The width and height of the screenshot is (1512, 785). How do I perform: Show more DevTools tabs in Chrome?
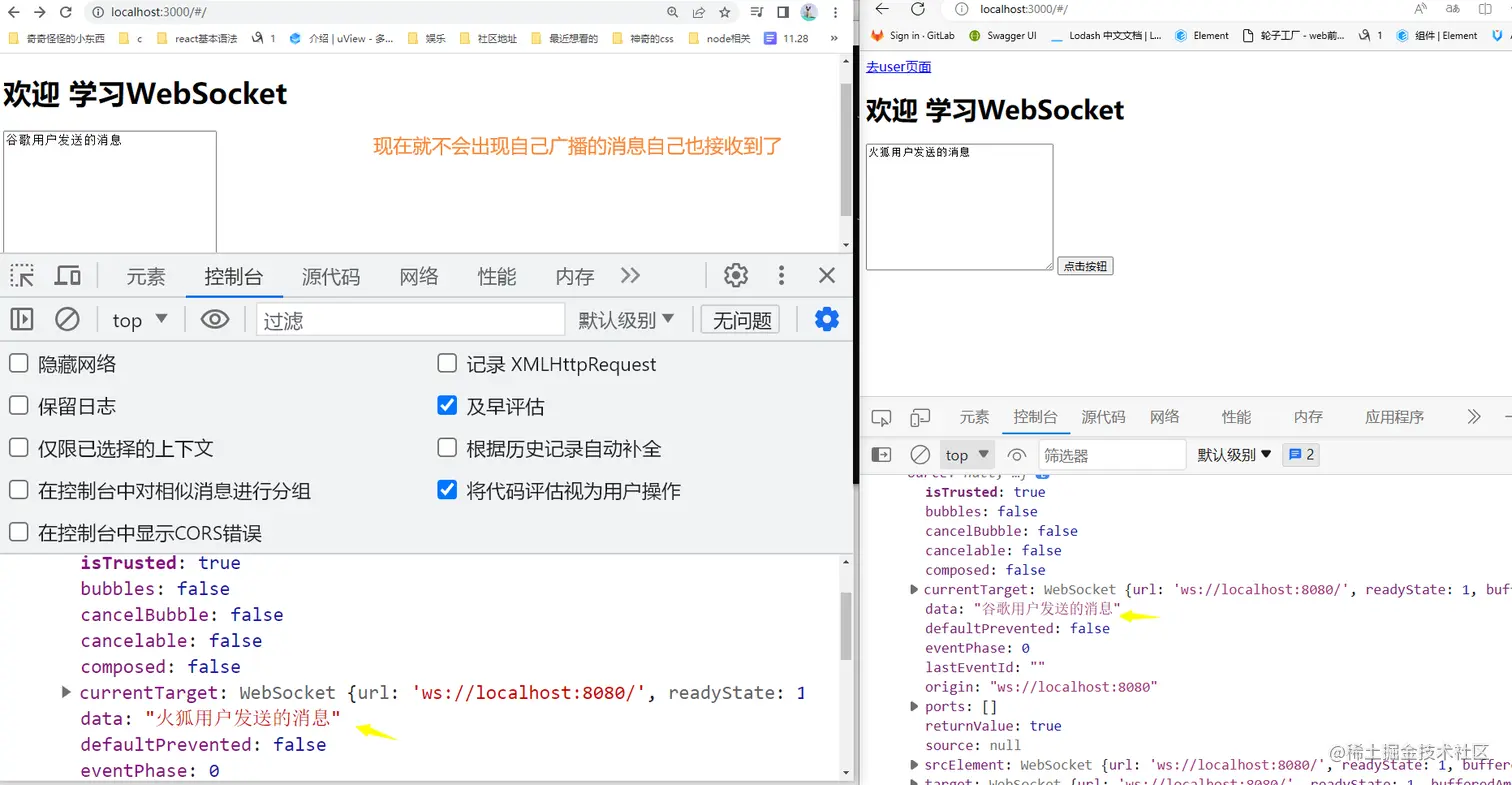[x=630, y=276]
